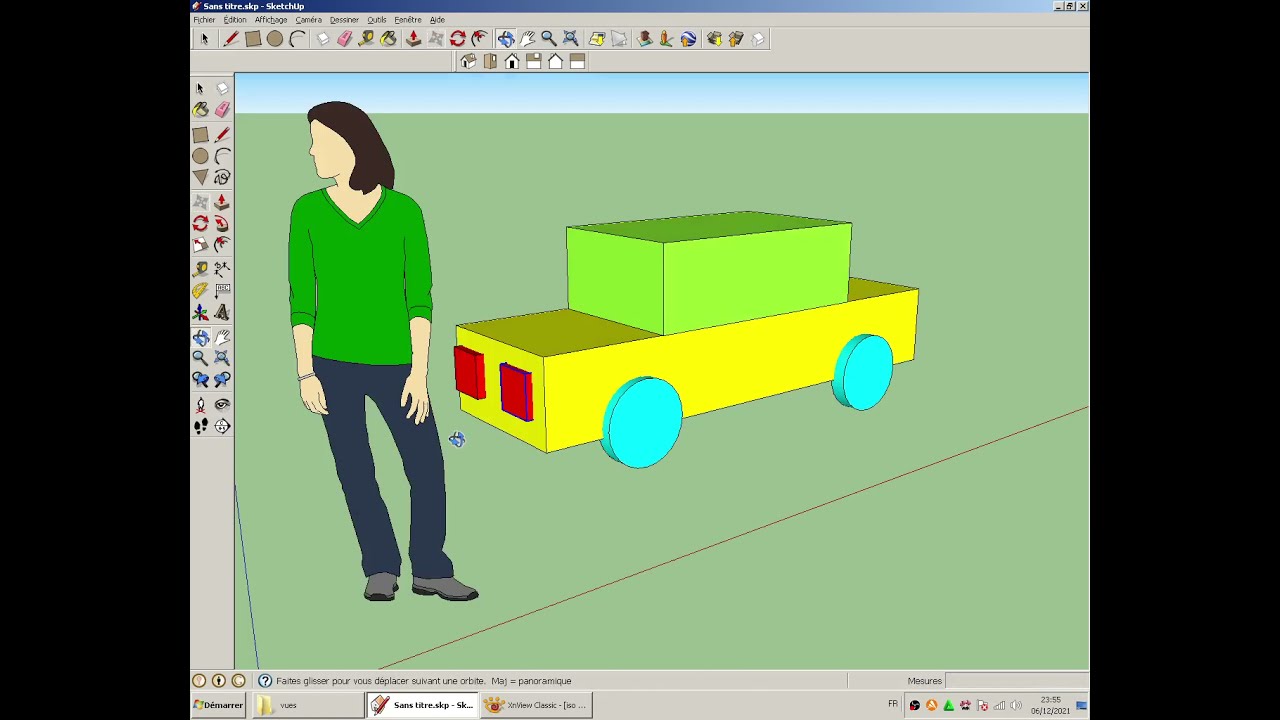Open the Fenêtre menu

[x=408, y=20]
